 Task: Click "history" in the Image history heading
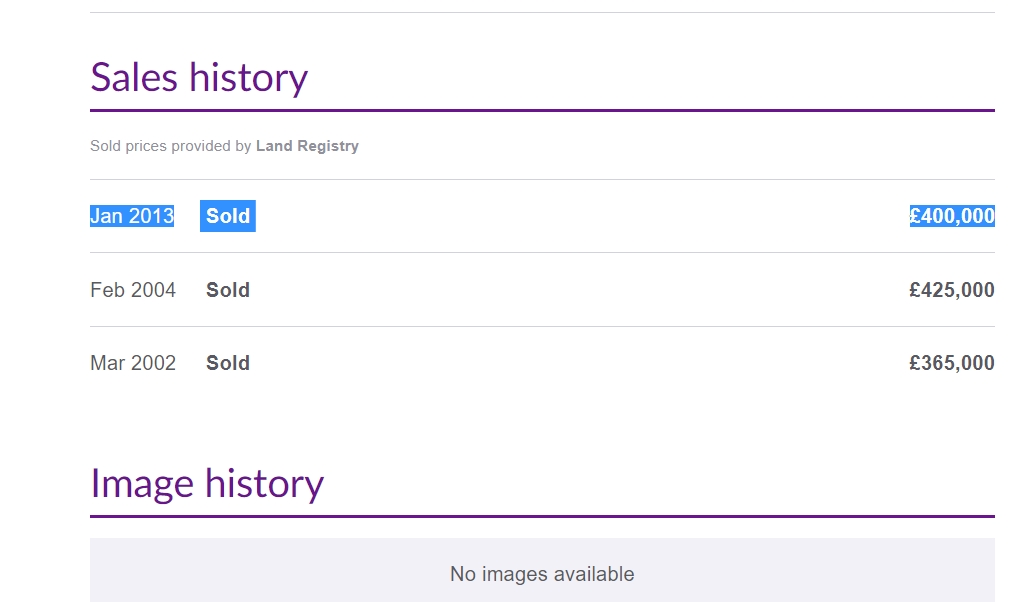[x=265, y=484]
